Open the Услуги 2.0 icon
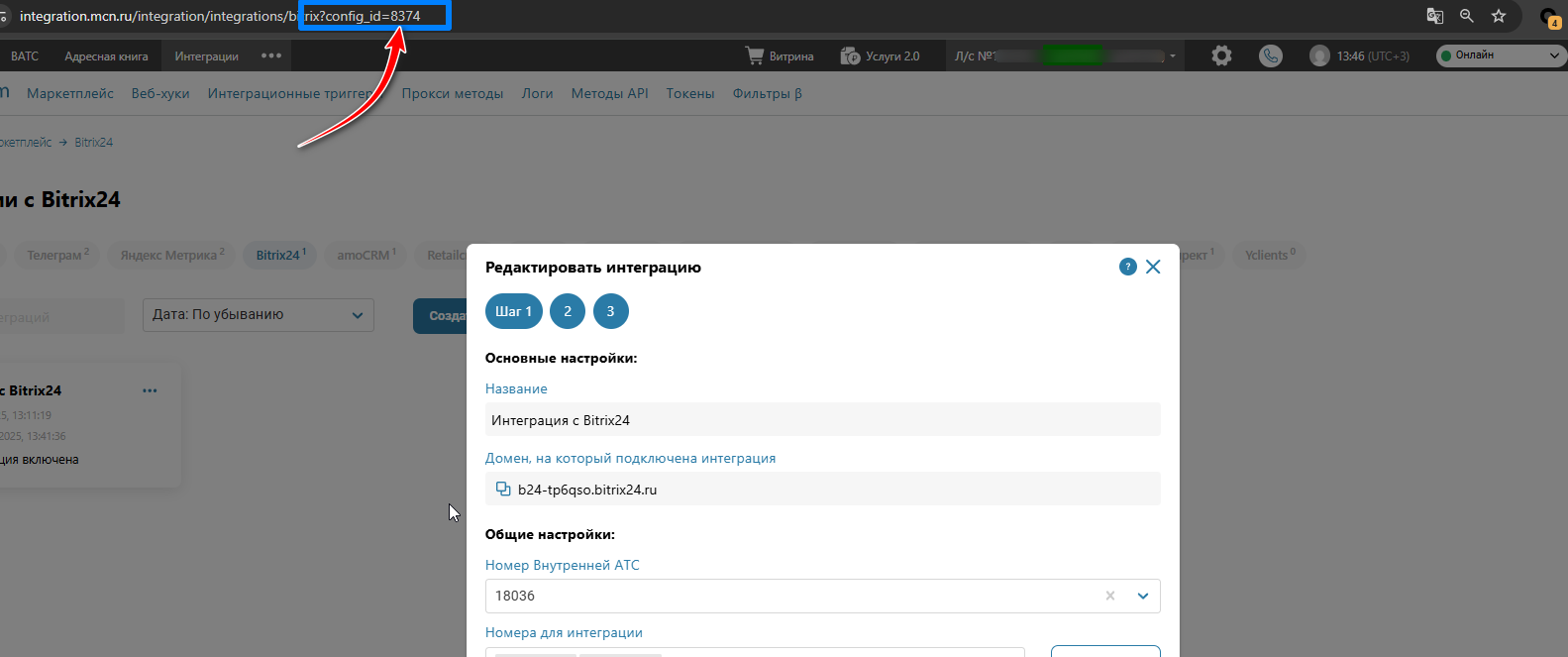The image size is (1568, 657). click(x=850, y=55)
